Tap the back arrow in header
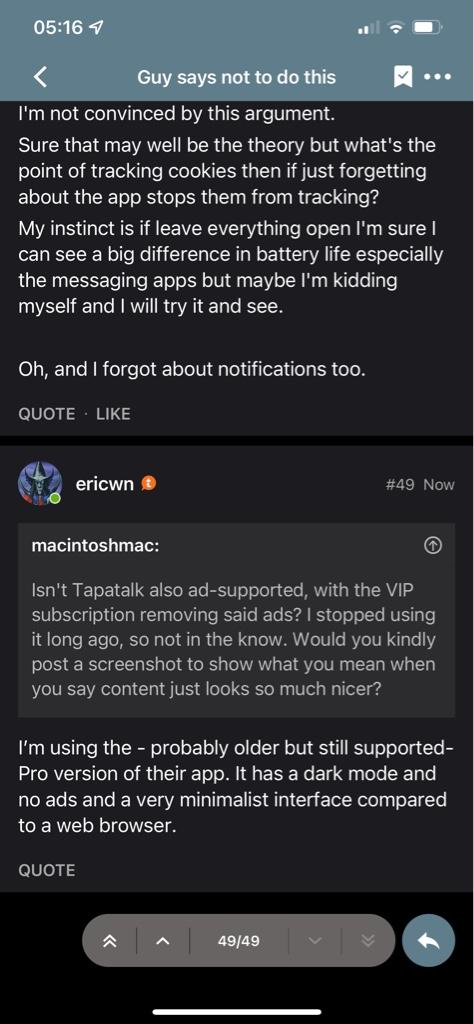The height and width of the screenshot is (1024, 474). pos(40,77)
